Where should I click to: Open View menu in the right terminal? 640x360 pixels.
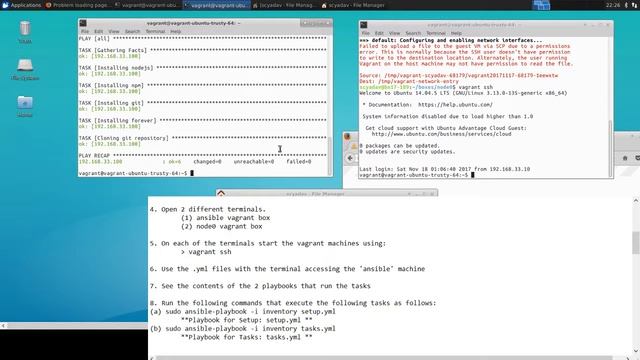[394, 33]
